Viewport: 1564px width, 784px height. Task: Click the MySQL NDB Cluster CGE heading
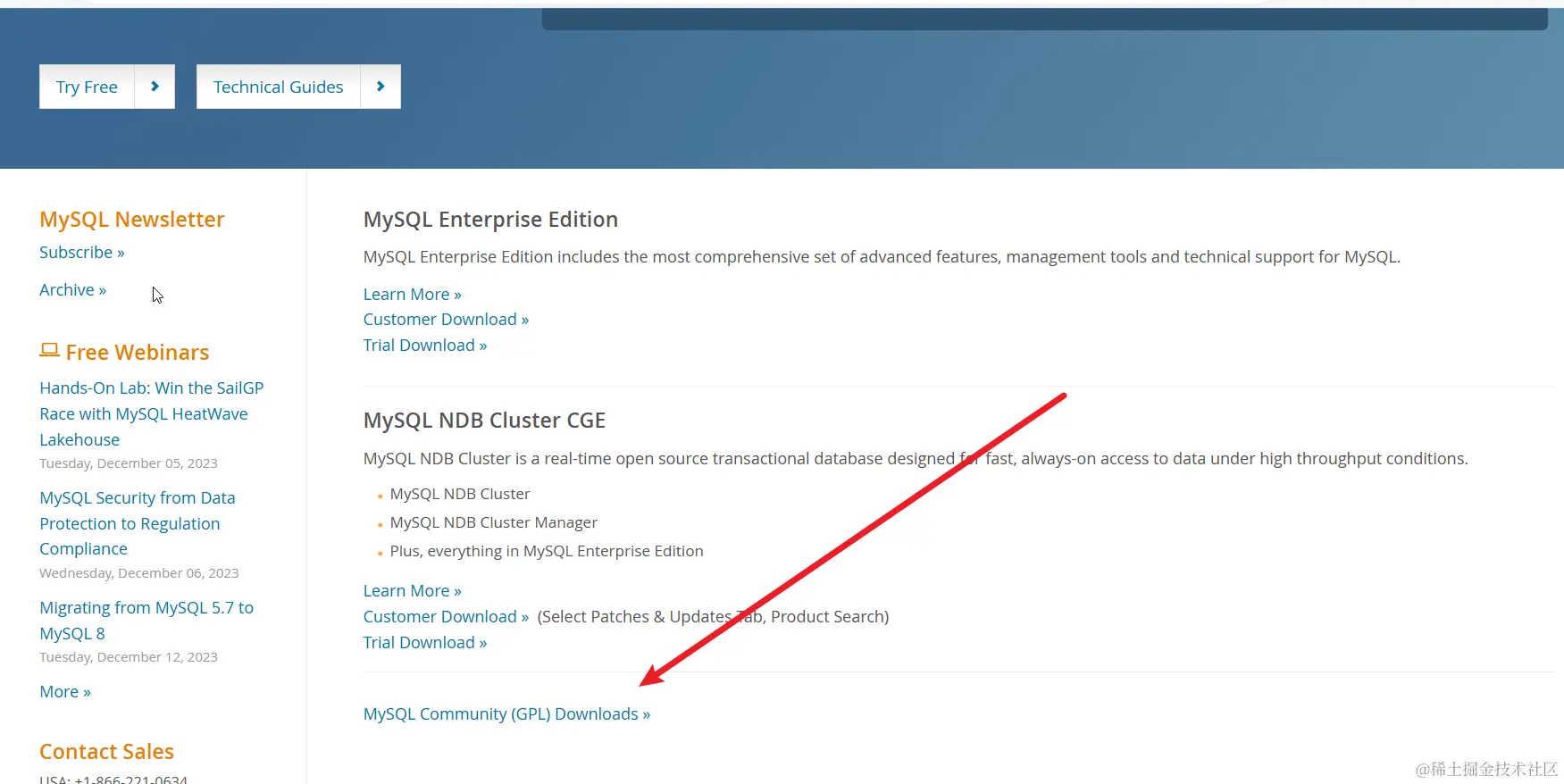click(484, 421)
